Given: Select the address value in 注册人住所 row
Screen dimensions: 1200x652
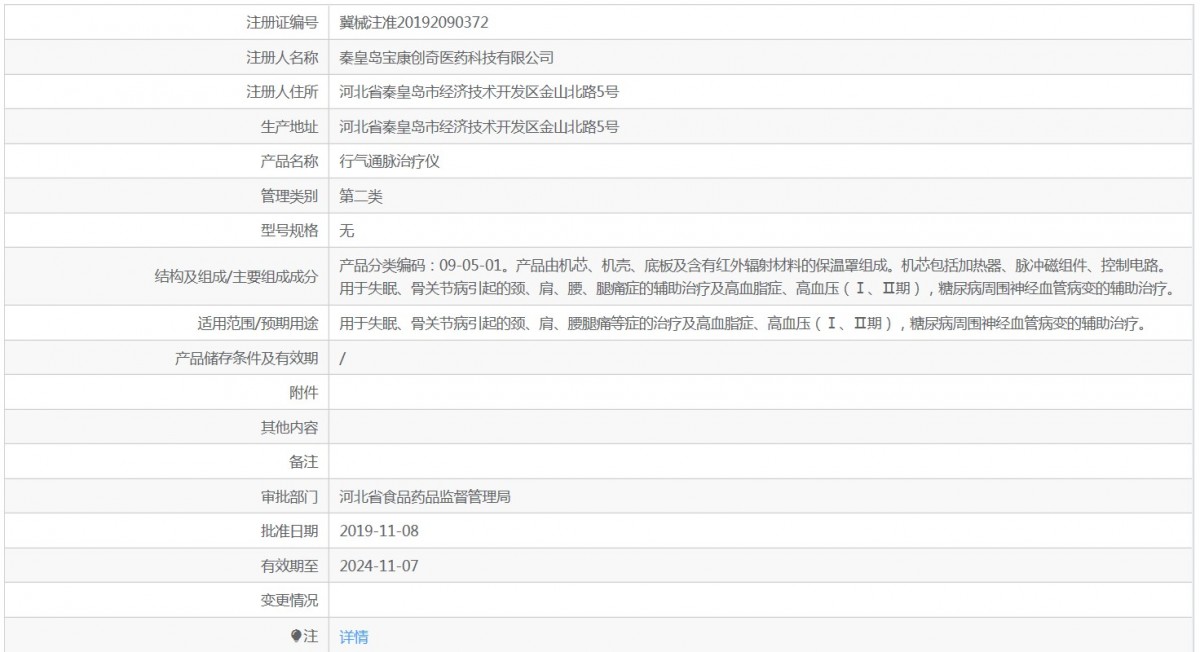Looking at the screenshot, I should 479,92.
